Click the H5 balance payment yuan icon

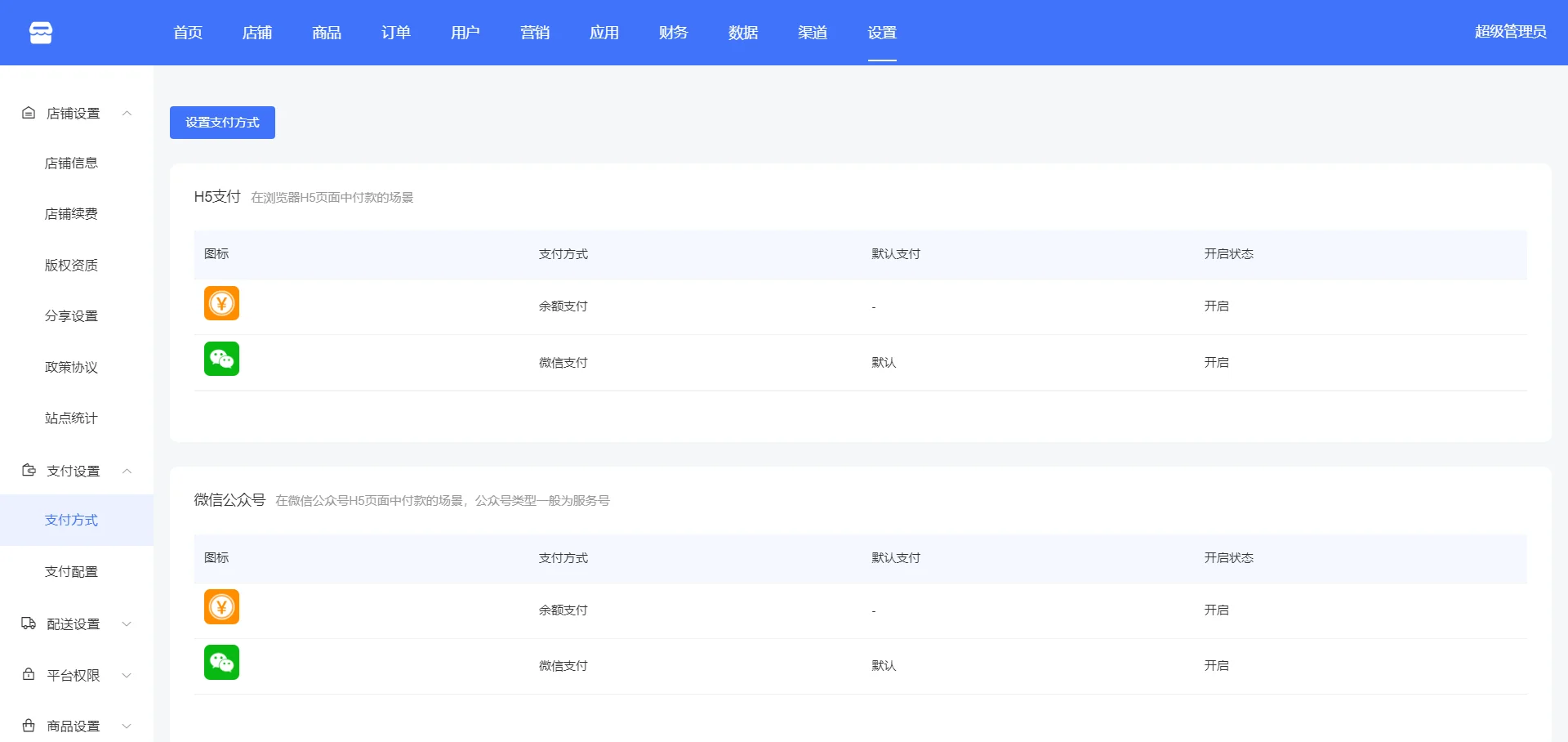point(221,304)
